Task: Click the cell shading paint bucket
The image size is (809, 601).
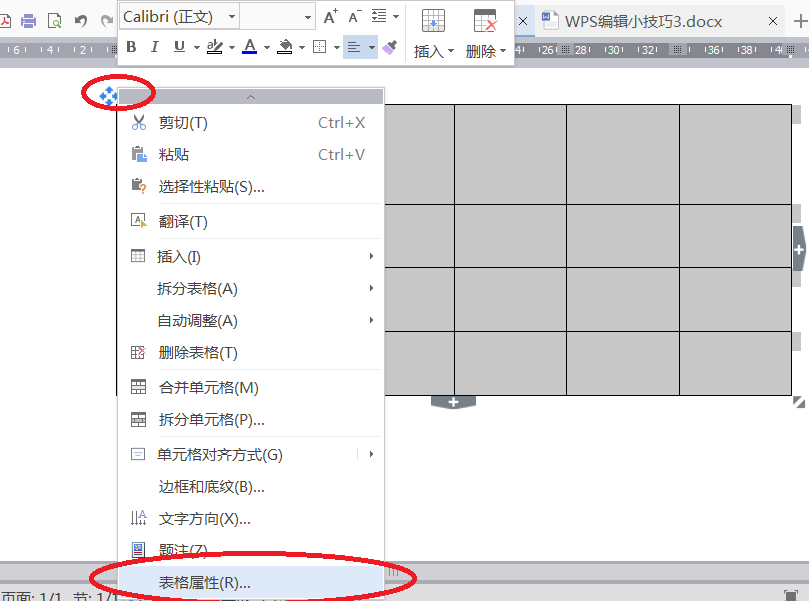Action: pos(284,47)
